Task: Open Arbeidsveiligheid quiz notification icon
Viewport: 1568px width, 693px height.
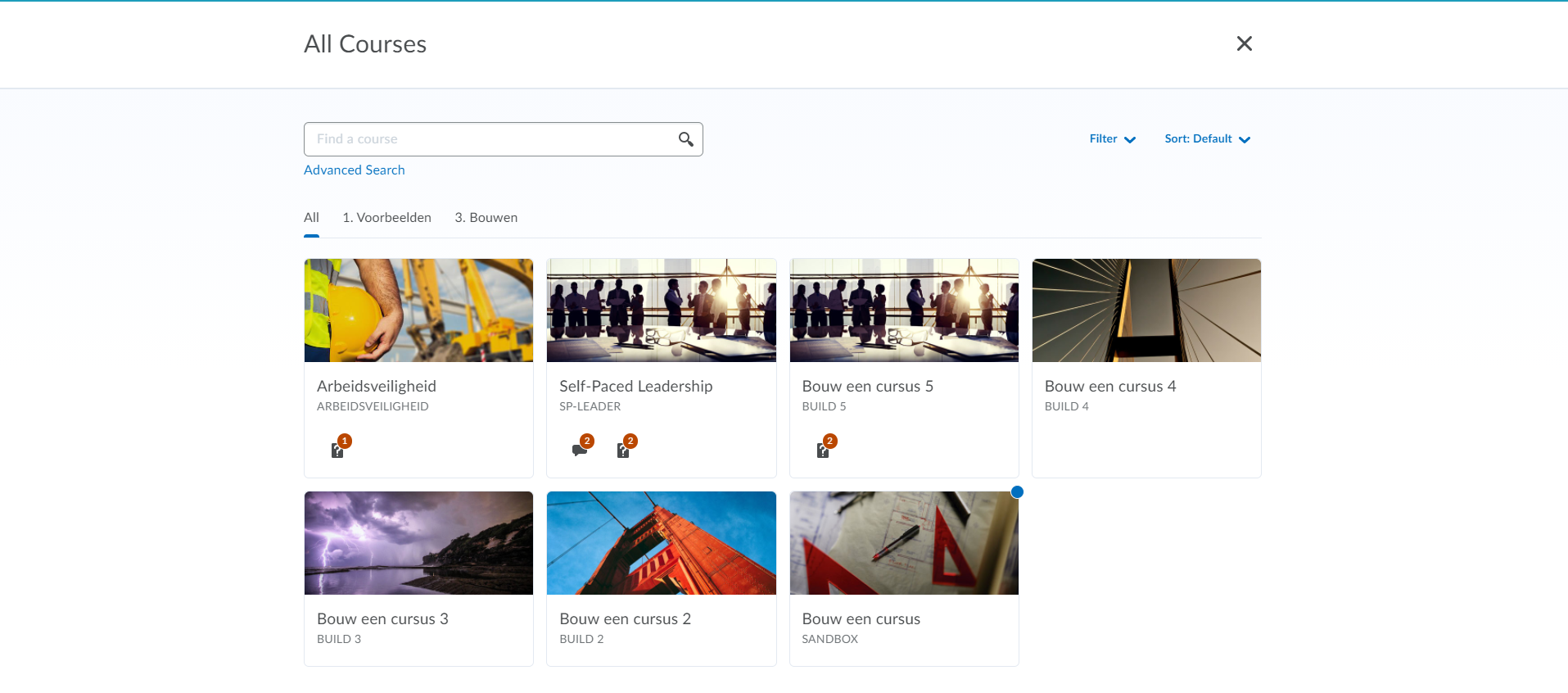Action: pos(340,446)
